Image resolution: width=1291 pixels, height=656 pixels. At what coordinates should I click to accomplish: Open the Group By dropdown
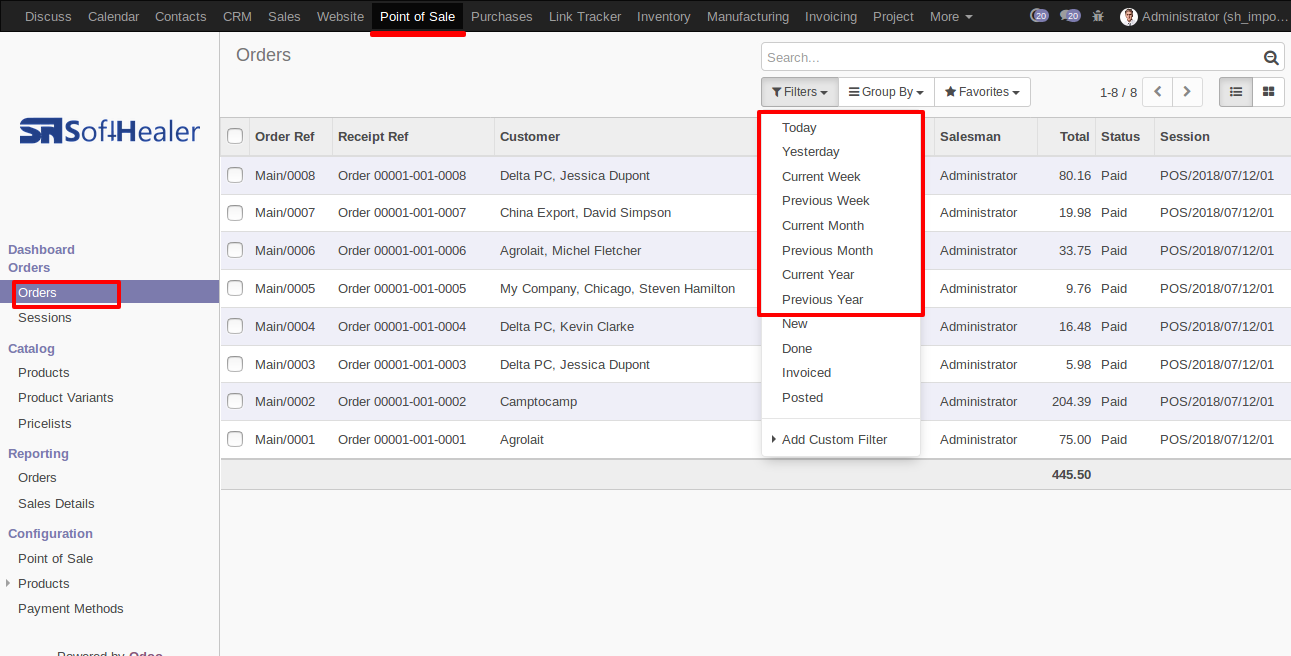point(886,92)
